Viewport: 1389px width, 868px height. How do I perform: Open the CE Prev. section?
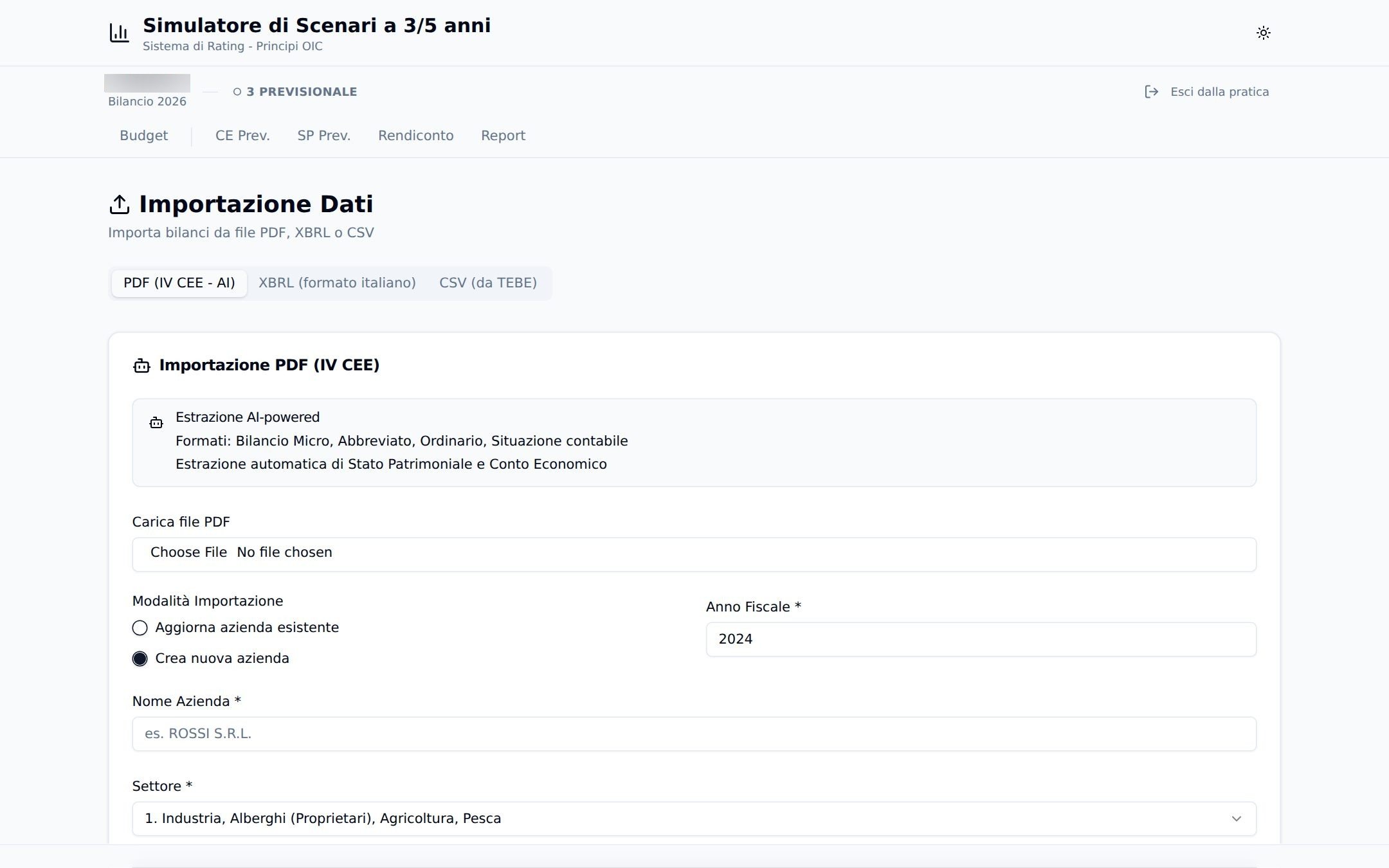[242, 136]
